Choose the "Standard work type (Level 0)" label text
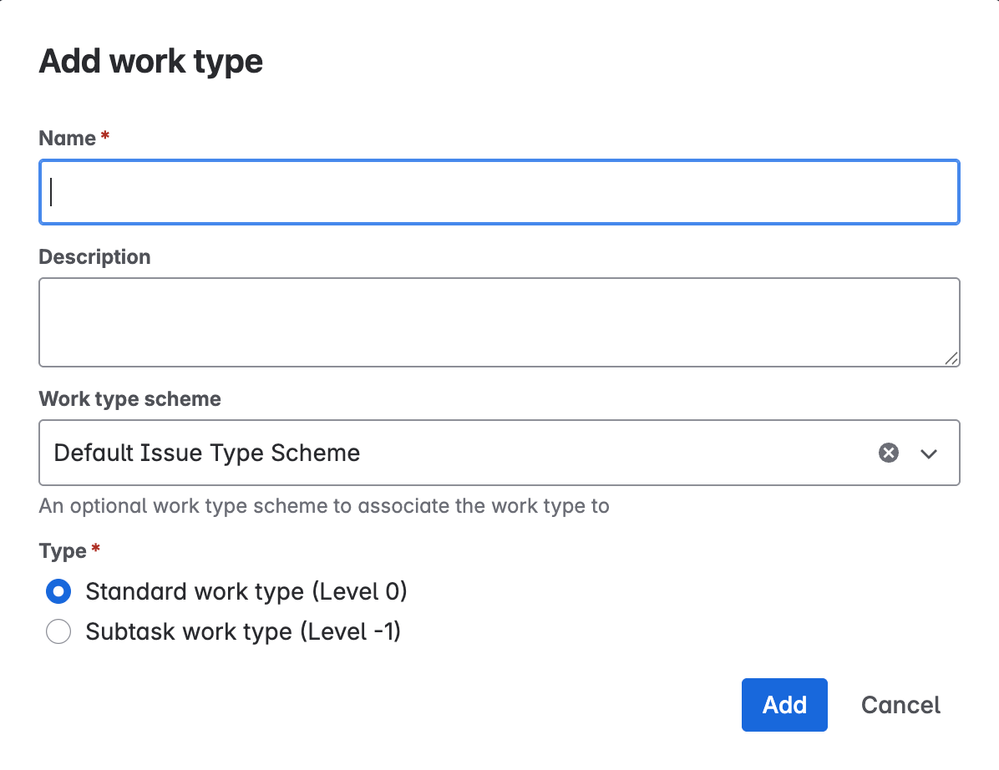The height and width of the screenshot is (770, 999). pos(246,592)
